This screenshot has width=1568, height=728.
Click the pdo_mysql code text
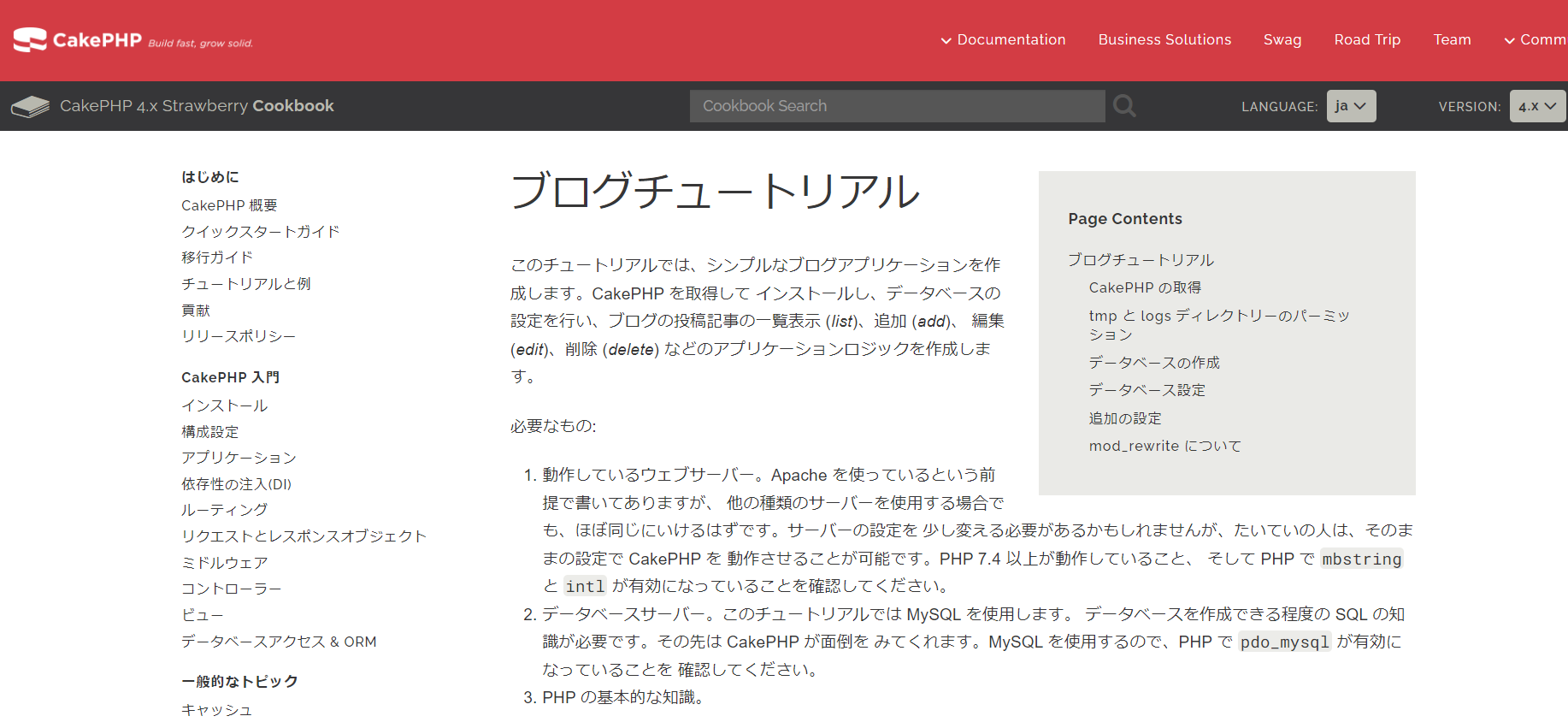tap(1285, 642)
